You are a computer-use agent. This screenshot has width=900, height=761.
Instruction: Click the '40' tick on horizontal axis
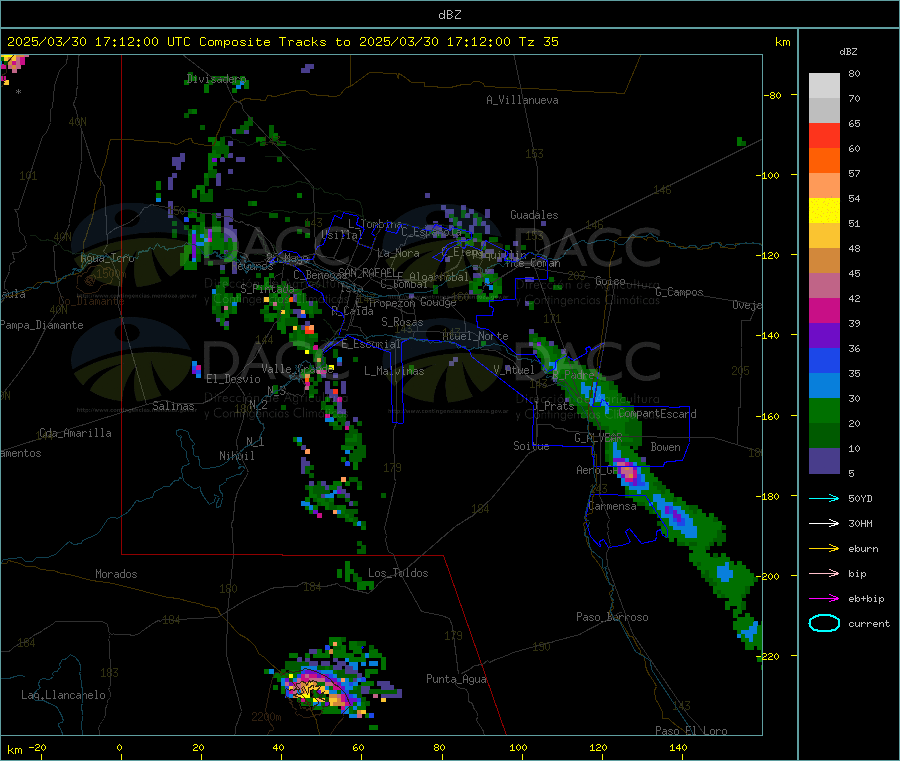[278, 747]
